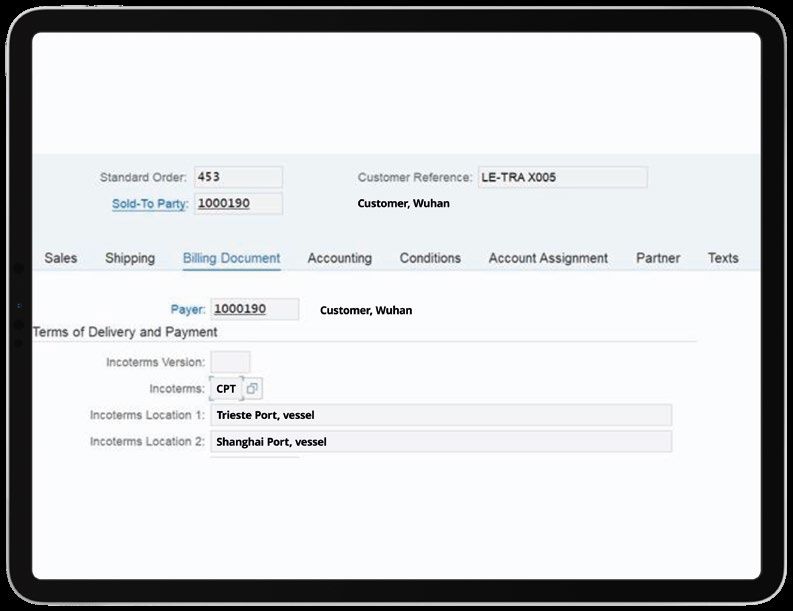Select Customer, Wuhan text beside Sold-To Party

[x=403, y=203]
